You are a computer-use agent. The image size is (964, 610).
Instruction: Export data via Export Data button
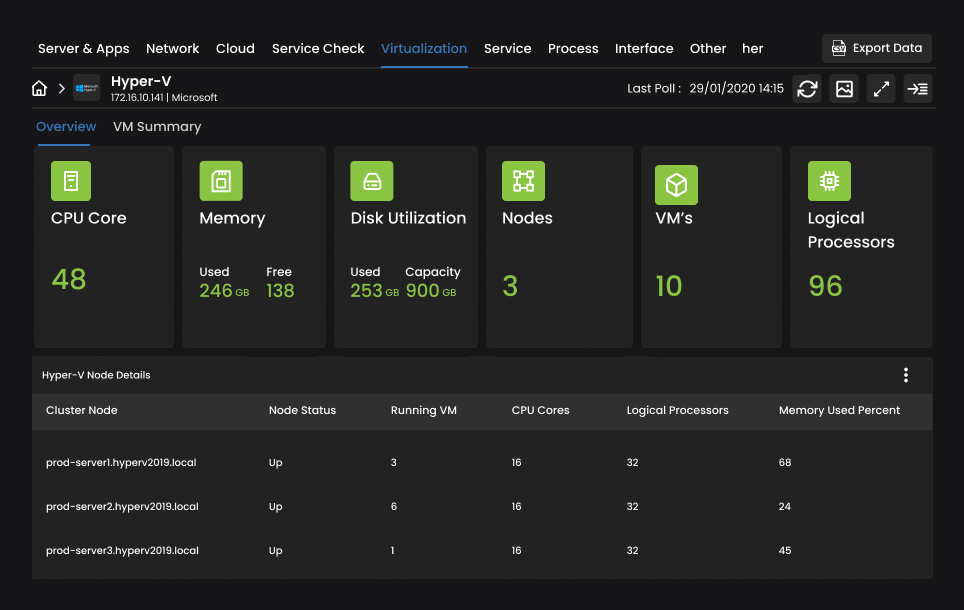click(x=877, y=48)
